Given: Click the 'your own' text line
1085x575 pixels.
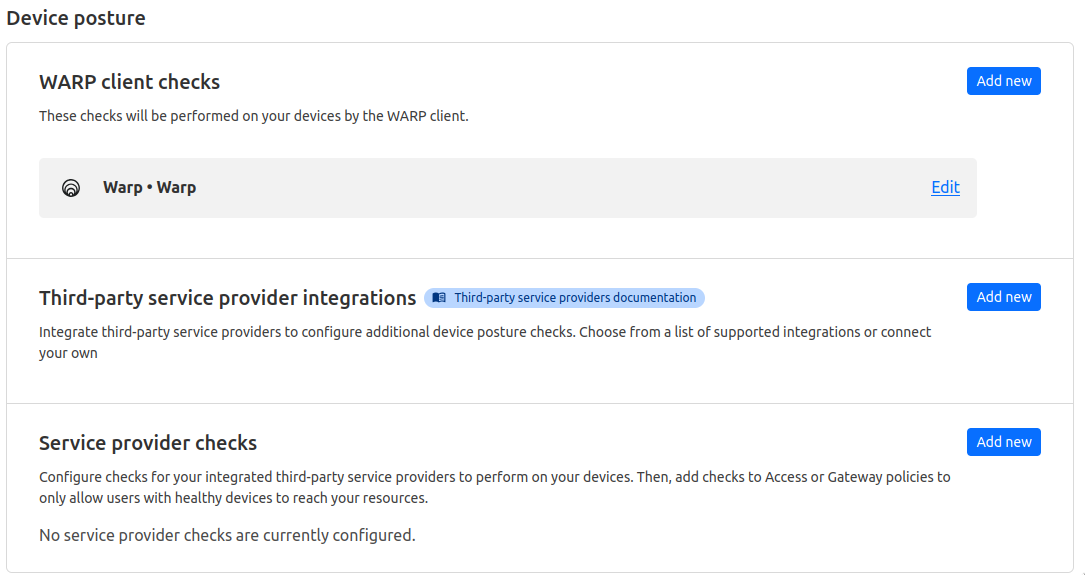Looking at the screenshot, I should pos(68,353).
